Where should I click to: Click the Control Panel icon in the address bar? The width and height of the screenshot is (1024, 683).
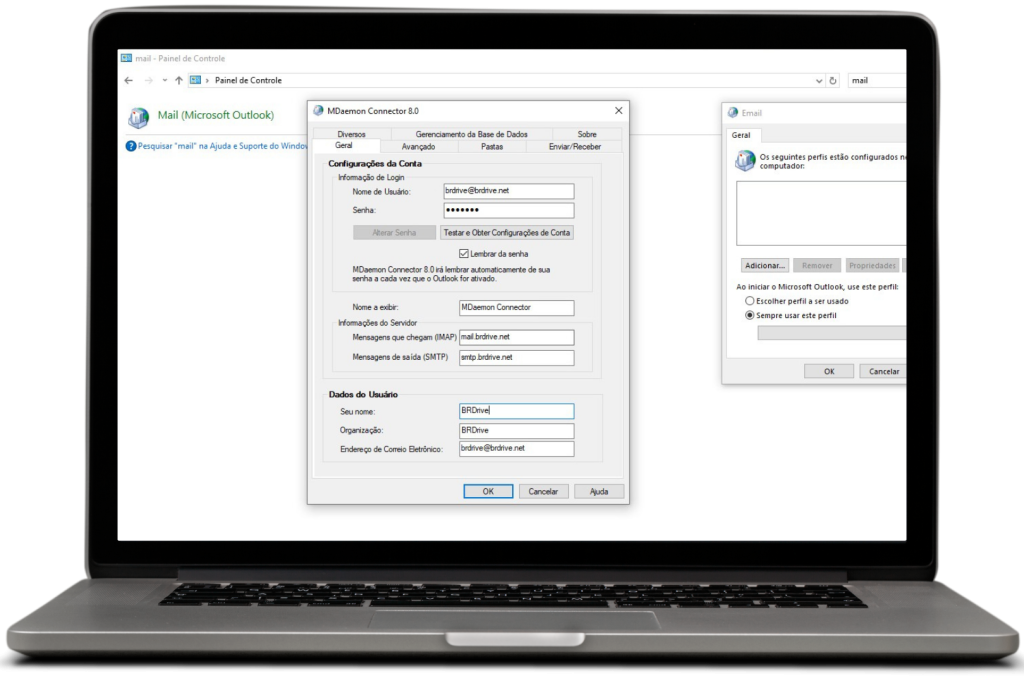[195, 80]
